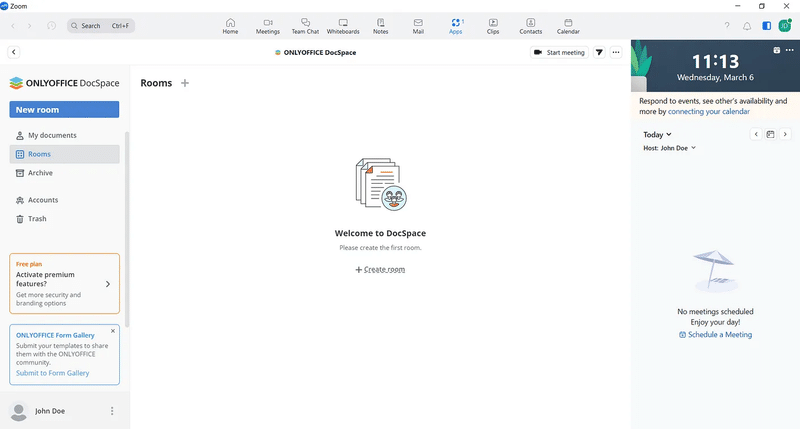Go to next day in calendar panel
Viewport: 800px width, 429px height.
785,134
